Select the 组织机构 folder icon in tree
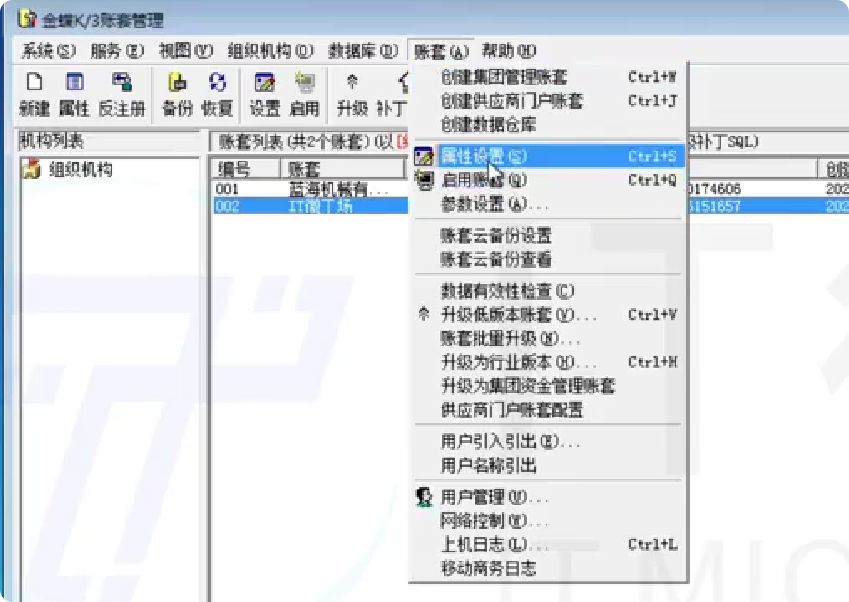The height and width of the screenshot is (602, 849). [31, 169]
